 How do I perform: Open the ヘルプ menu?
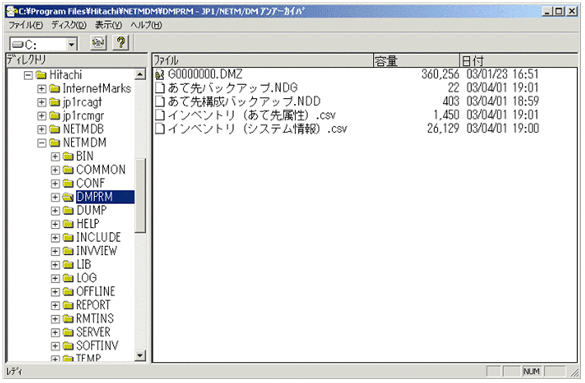point(146,25)
